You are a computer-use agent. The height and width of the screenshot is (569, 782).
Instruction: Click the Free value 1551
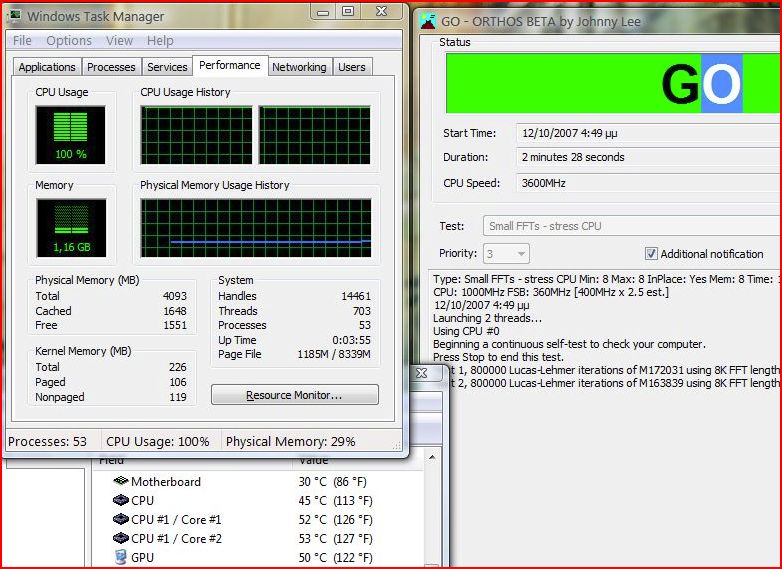pos(175,325)
